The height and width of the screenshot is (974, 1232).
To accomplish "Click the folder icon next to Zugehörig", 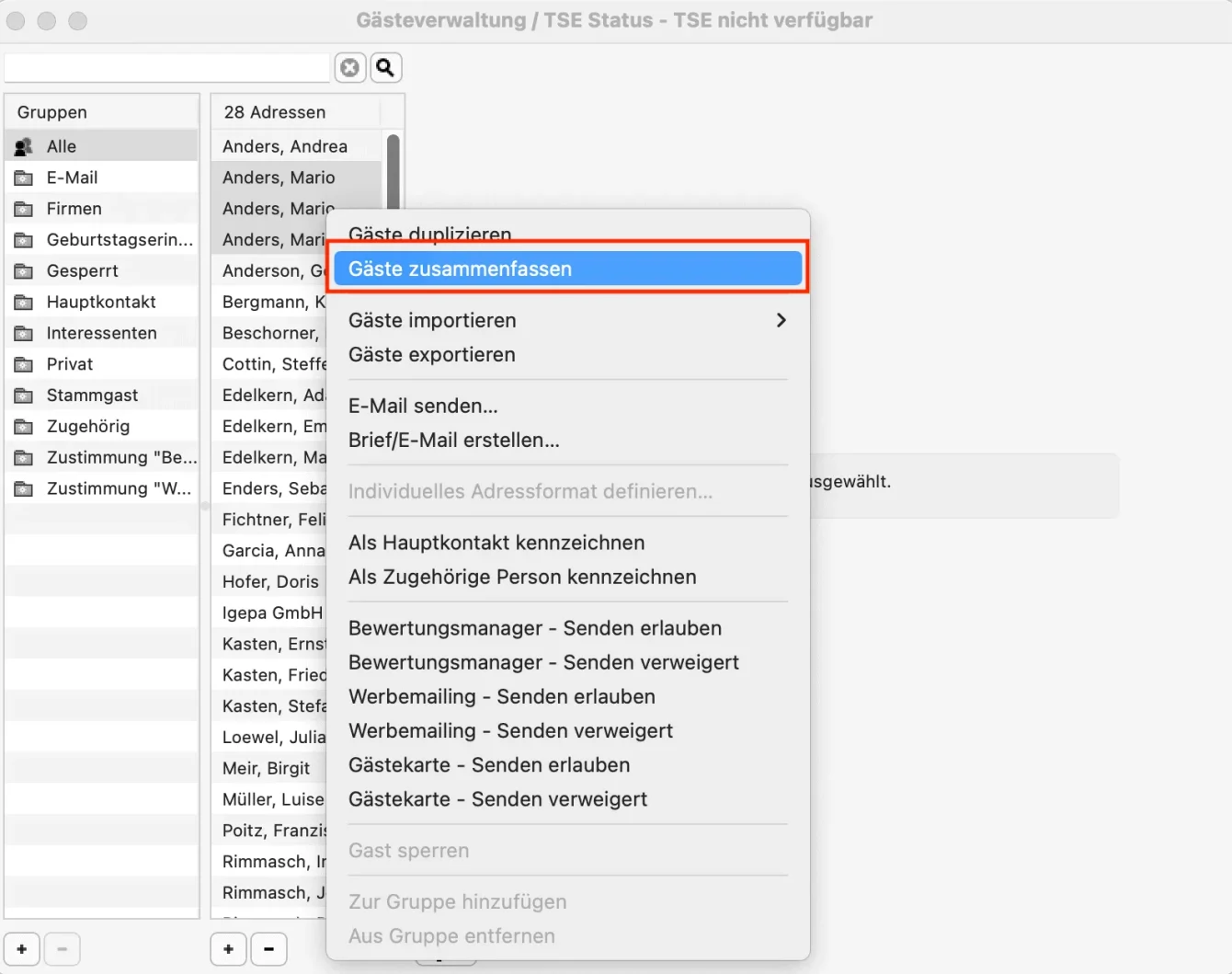I will click(24, 427).
